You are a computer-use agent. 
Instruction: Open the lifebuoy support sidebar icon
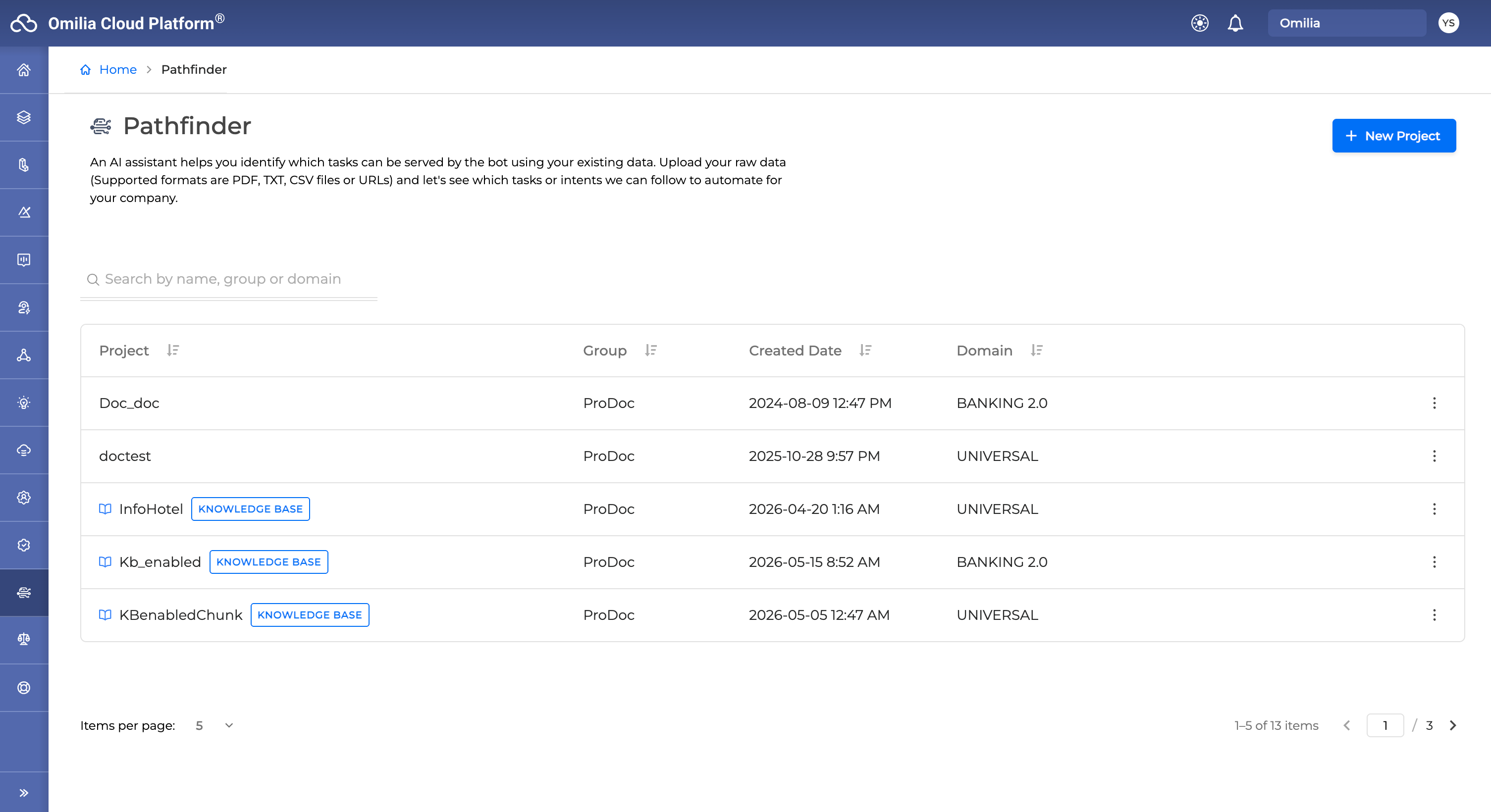pos(24,688)
